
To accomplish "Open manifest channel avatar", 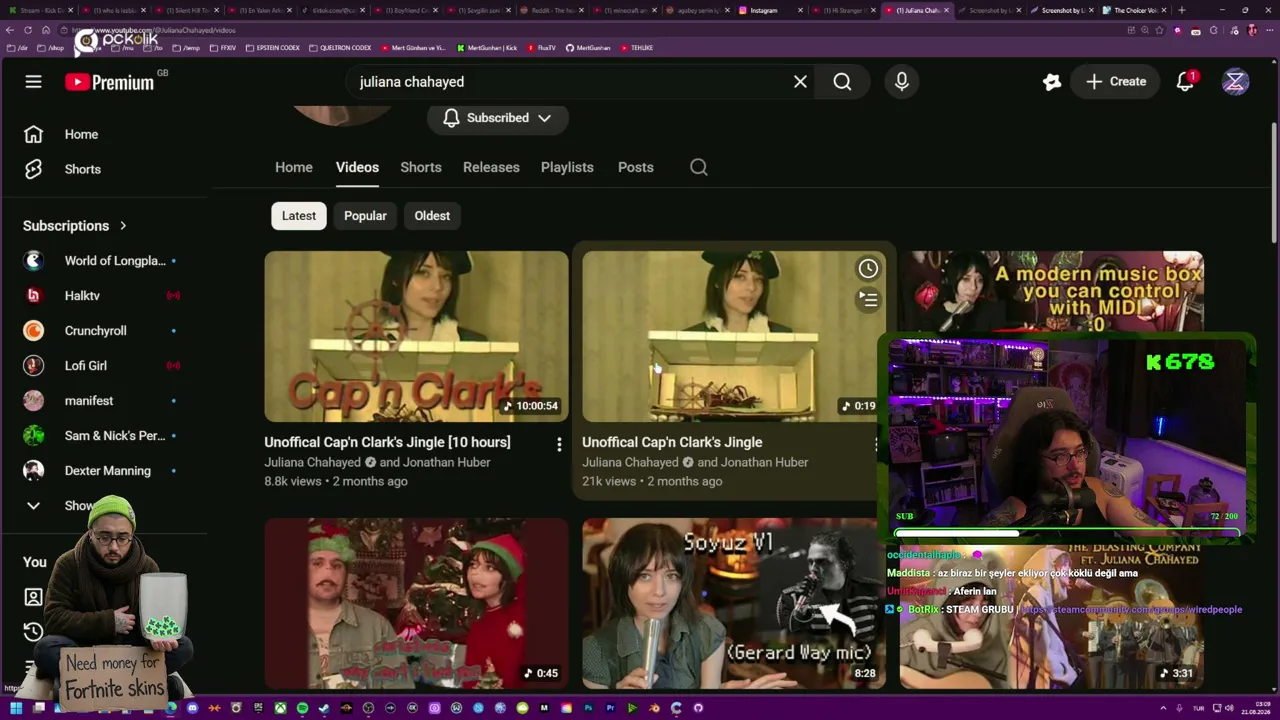I will coord(34,401).
